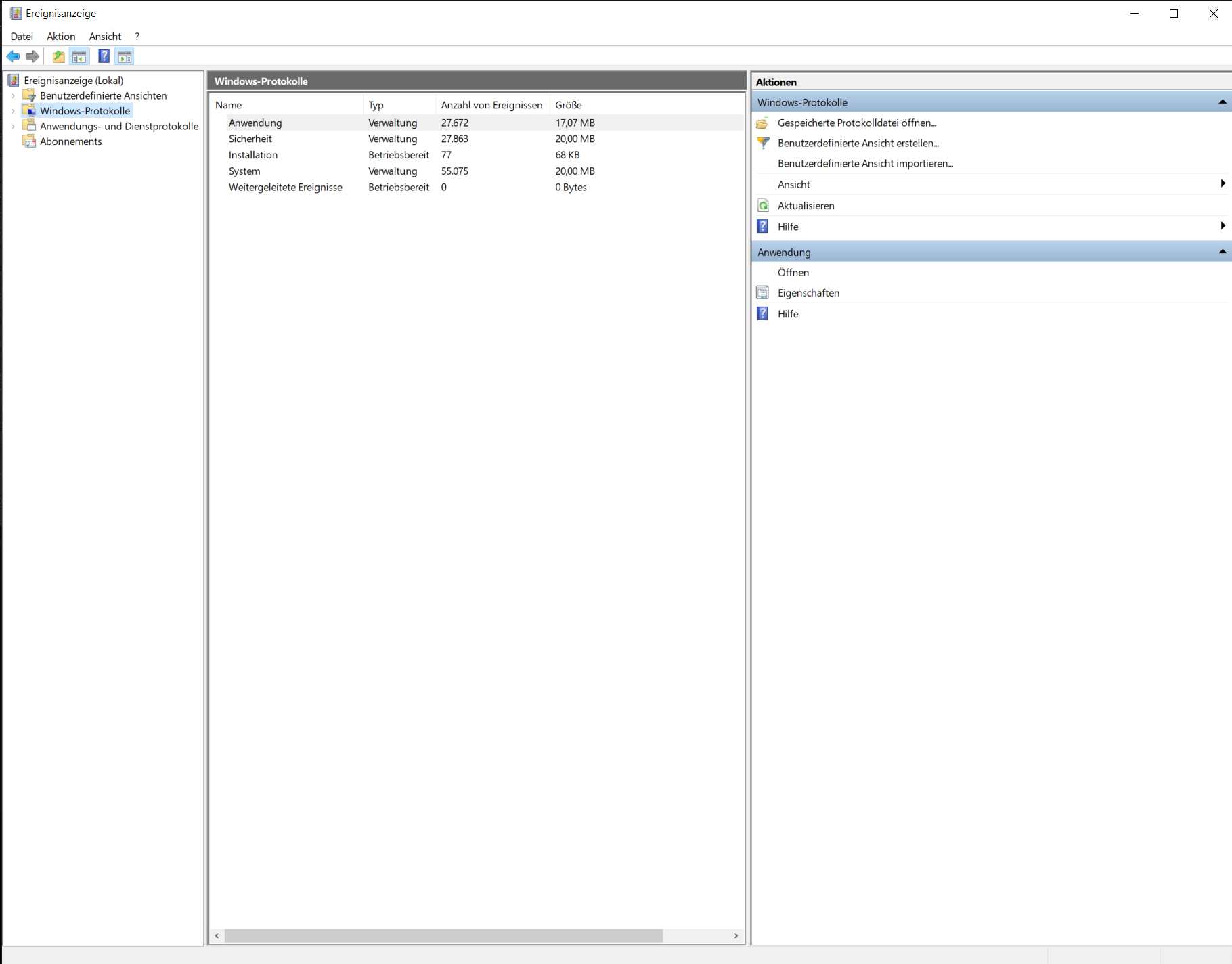The height and width of the screenshot is (964, 1232).
Task: Click the 68 KB size cell
Action: tap(567, 155)
